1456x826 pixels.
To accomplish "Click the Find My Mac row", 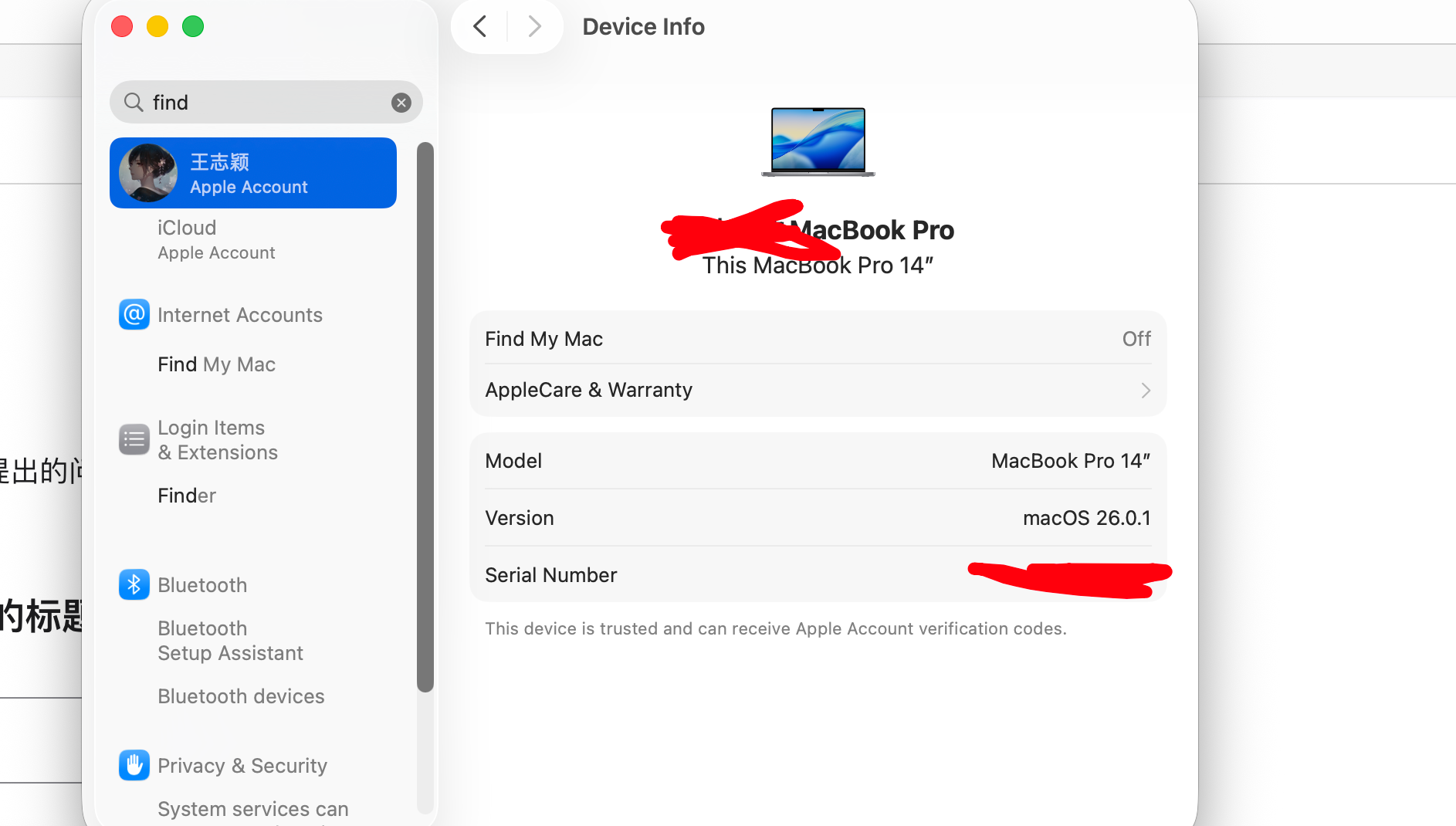I will pyautogui.click(x=818, y=338).
